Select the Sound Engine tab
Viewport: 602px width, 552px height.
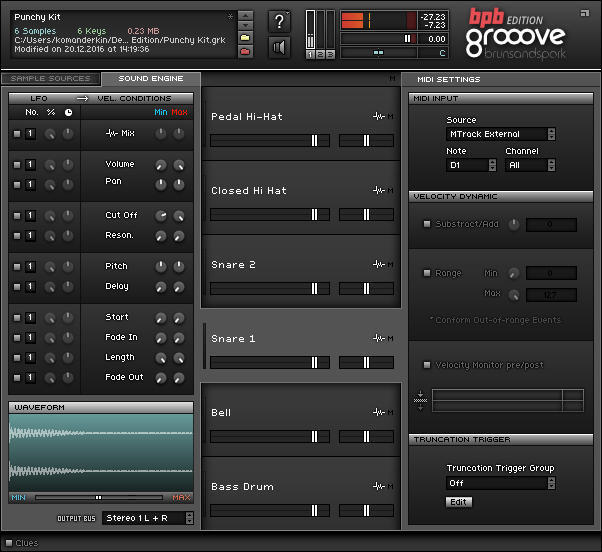click(x=150, y=79)
